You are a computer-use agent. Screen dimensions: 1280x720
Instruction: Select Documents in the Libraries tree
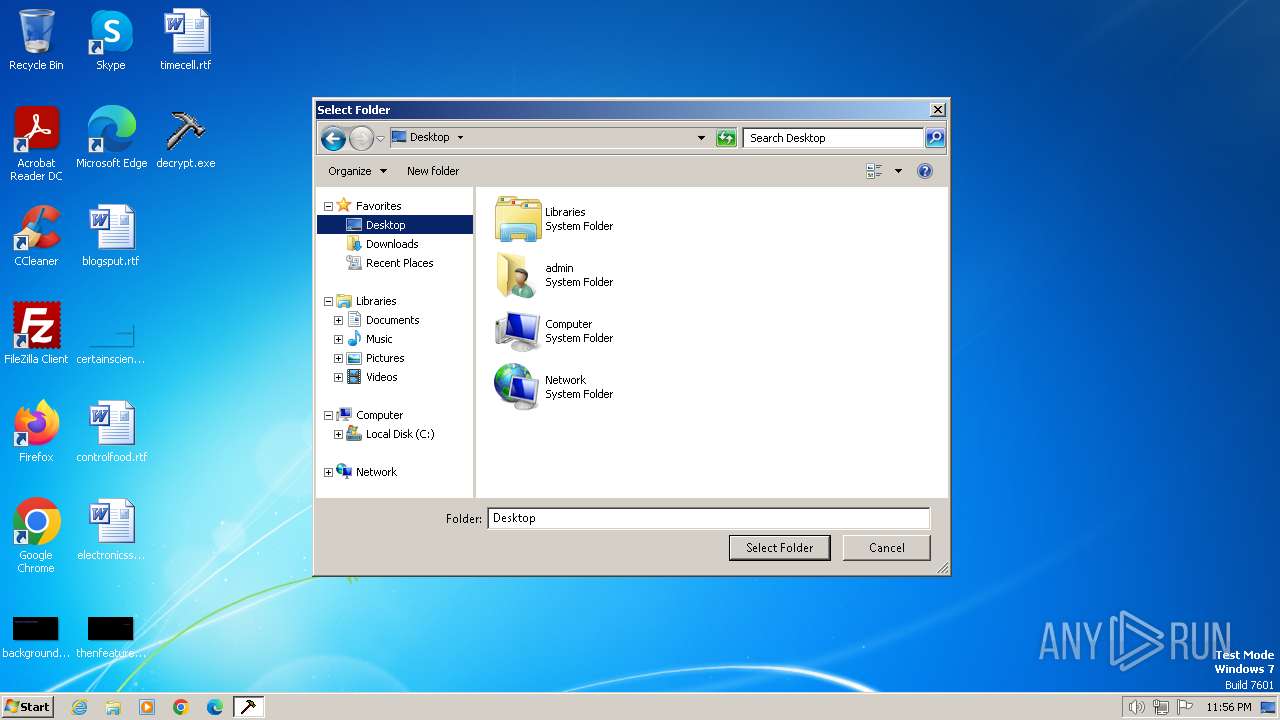(x=392, y=320)
